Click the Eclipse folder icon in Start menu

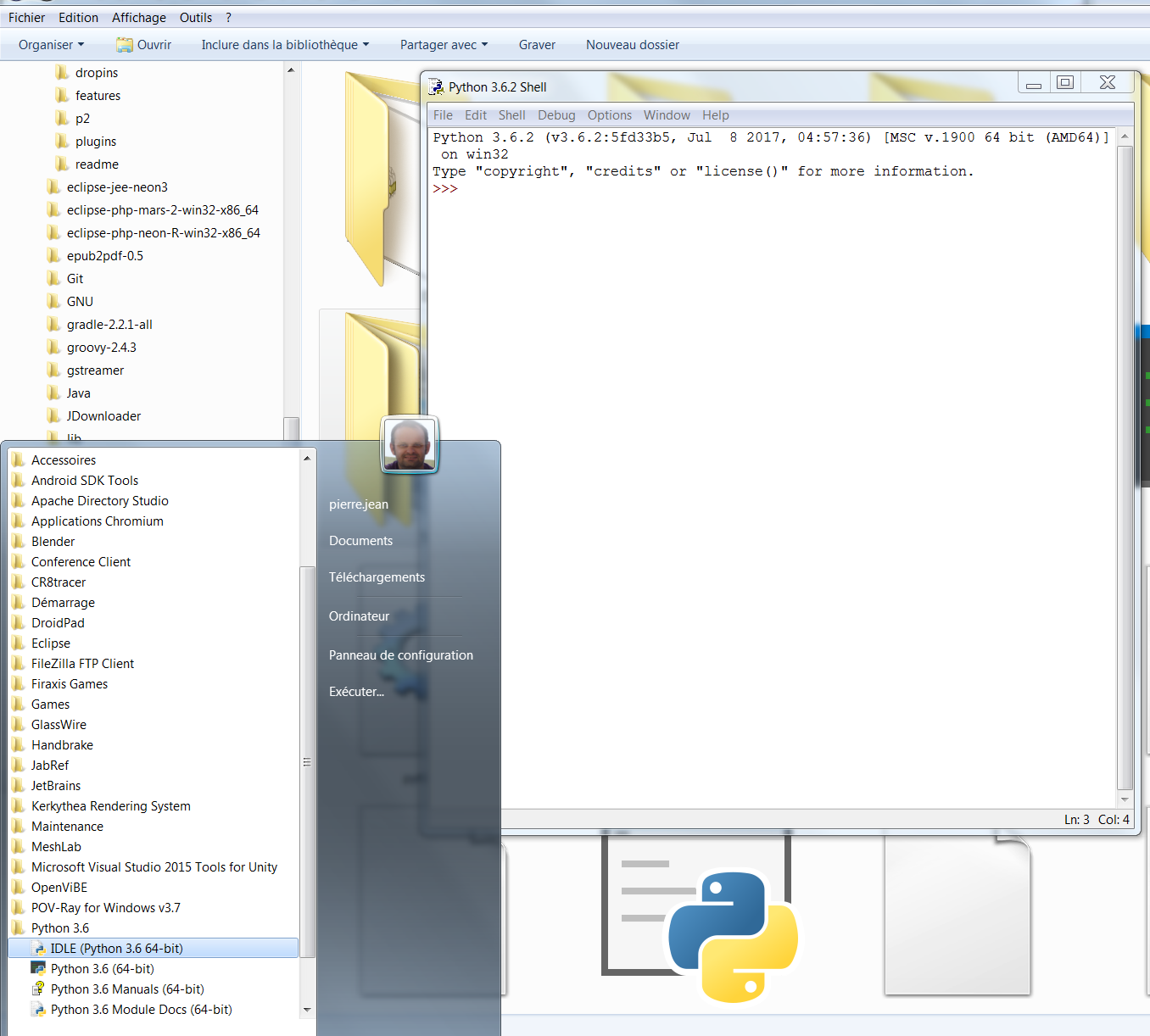(19, 643)
